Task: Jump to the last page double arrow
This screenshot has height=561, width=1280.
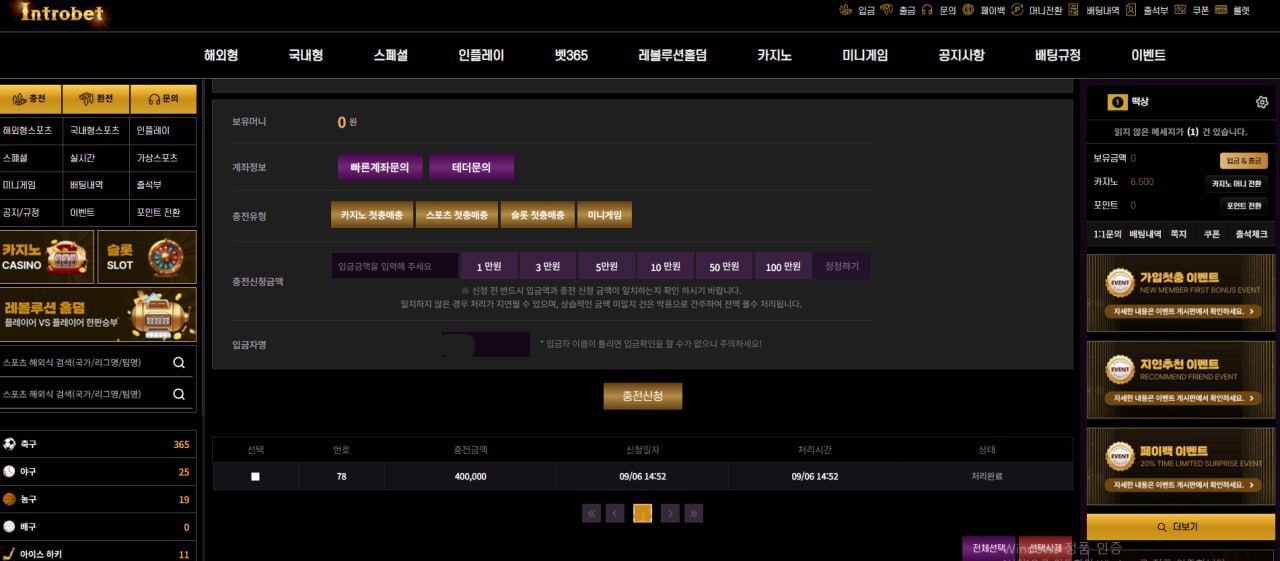Action: (694, 513)
